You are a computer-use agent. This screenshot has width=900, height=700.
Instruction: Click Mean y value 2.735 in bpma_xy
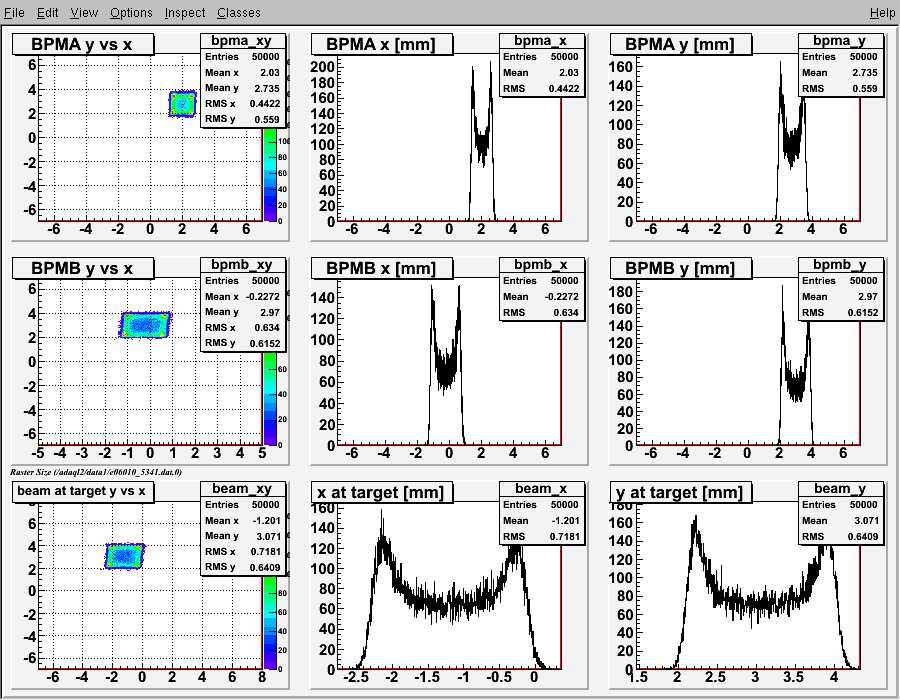point(267,88)
